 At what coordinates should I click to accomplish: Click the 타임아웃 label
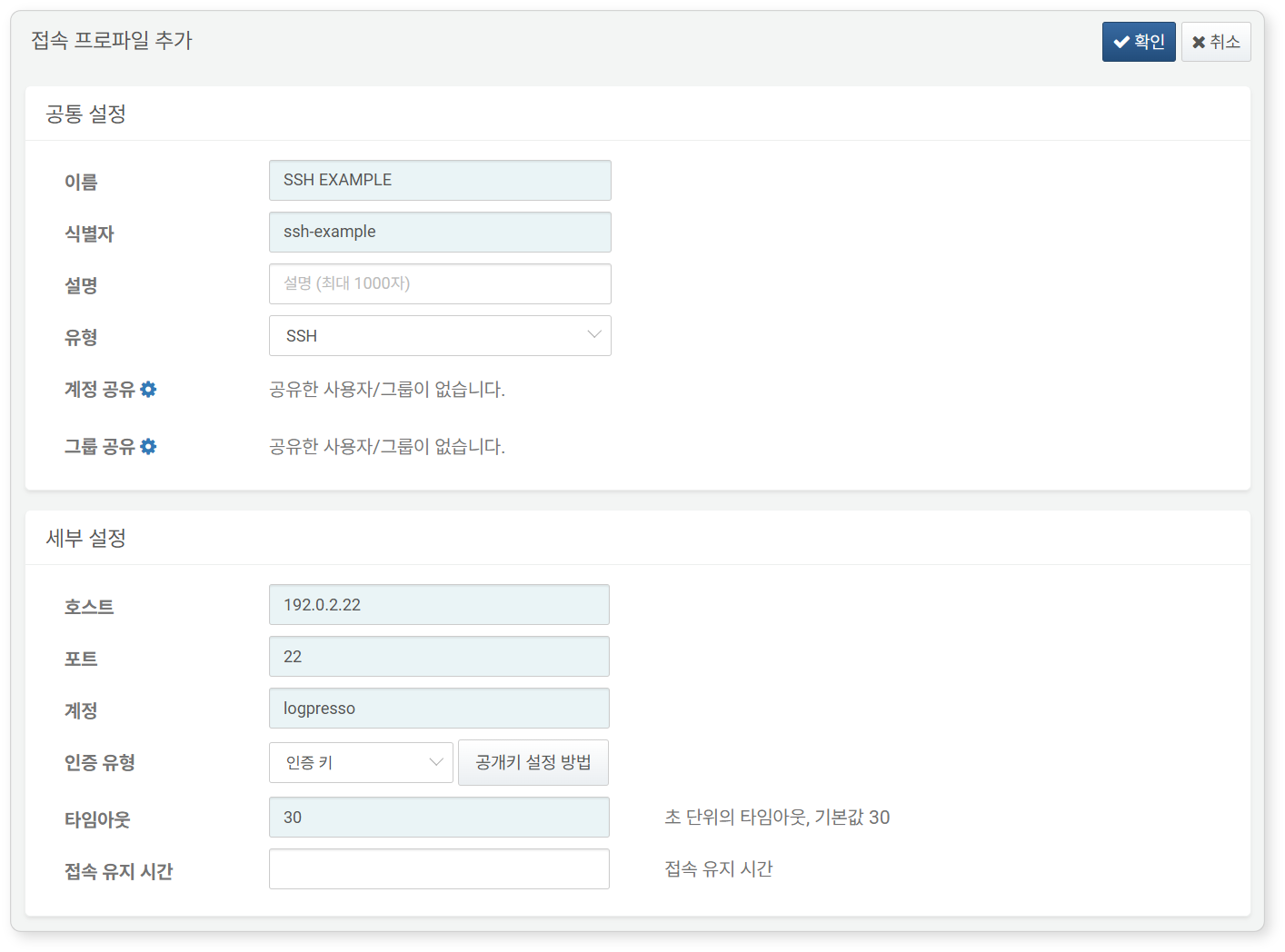97,818
